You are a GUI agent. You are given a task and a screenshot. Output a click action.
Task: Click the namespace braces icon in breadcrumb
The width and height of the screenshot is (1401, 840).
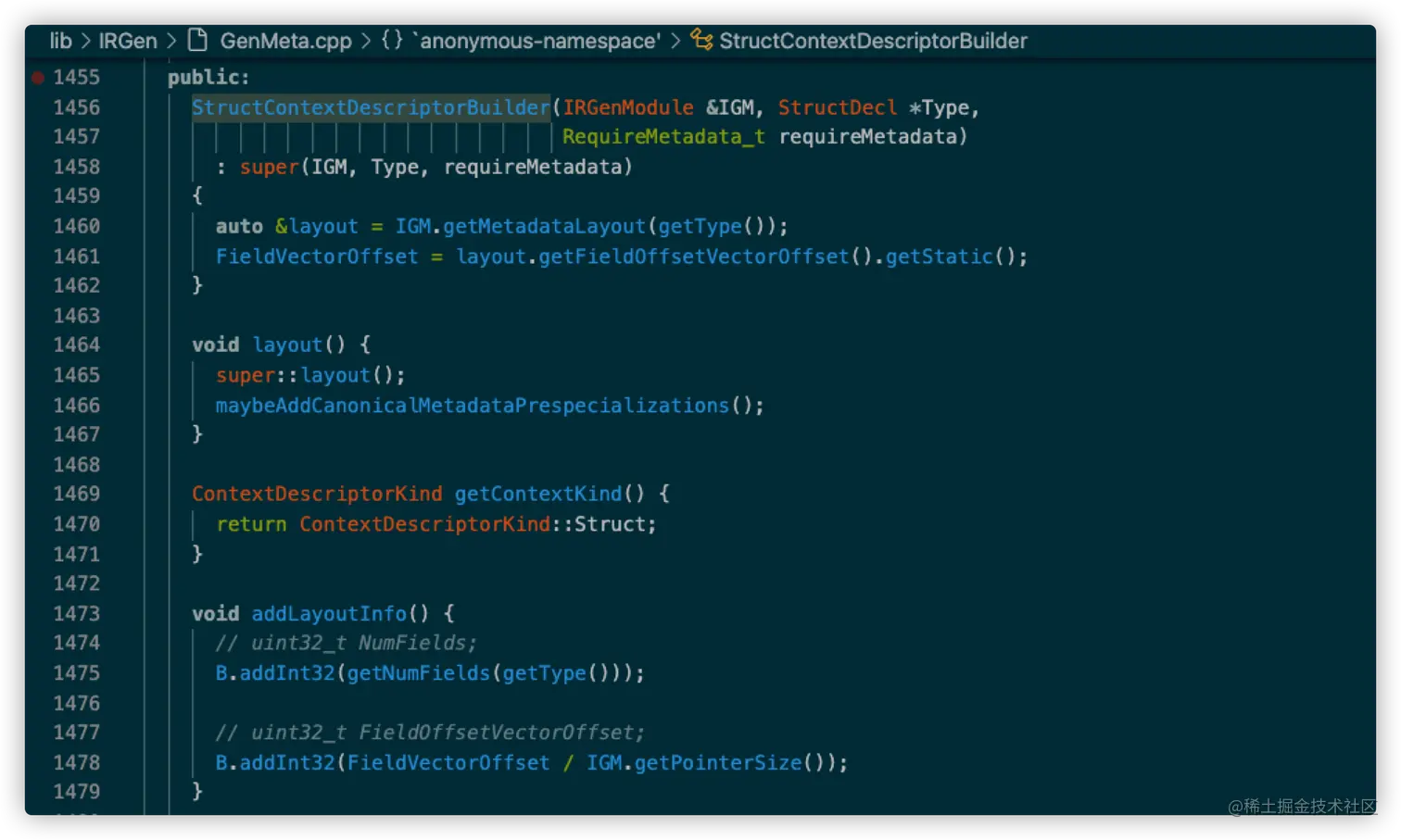(392, 40)
